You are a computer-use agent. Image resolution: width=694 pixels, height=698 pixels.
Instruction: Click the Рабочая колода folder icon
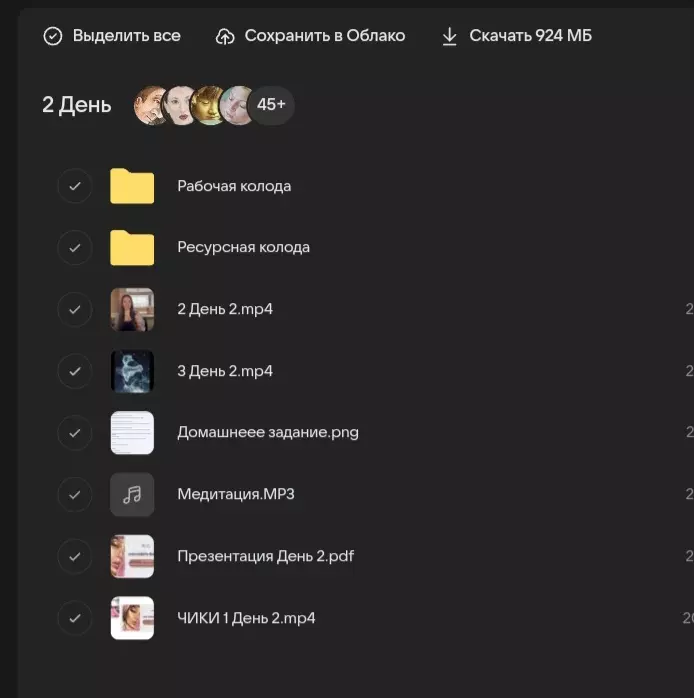pos(132,186)
